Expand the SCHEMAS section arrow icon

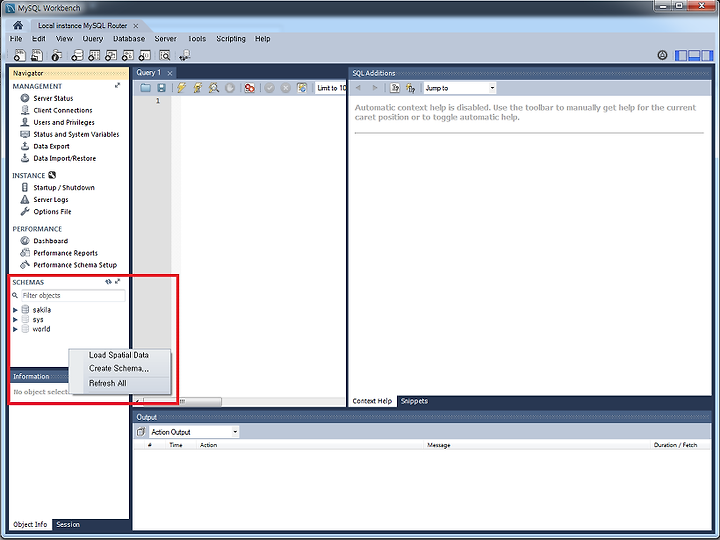[118, 281]
